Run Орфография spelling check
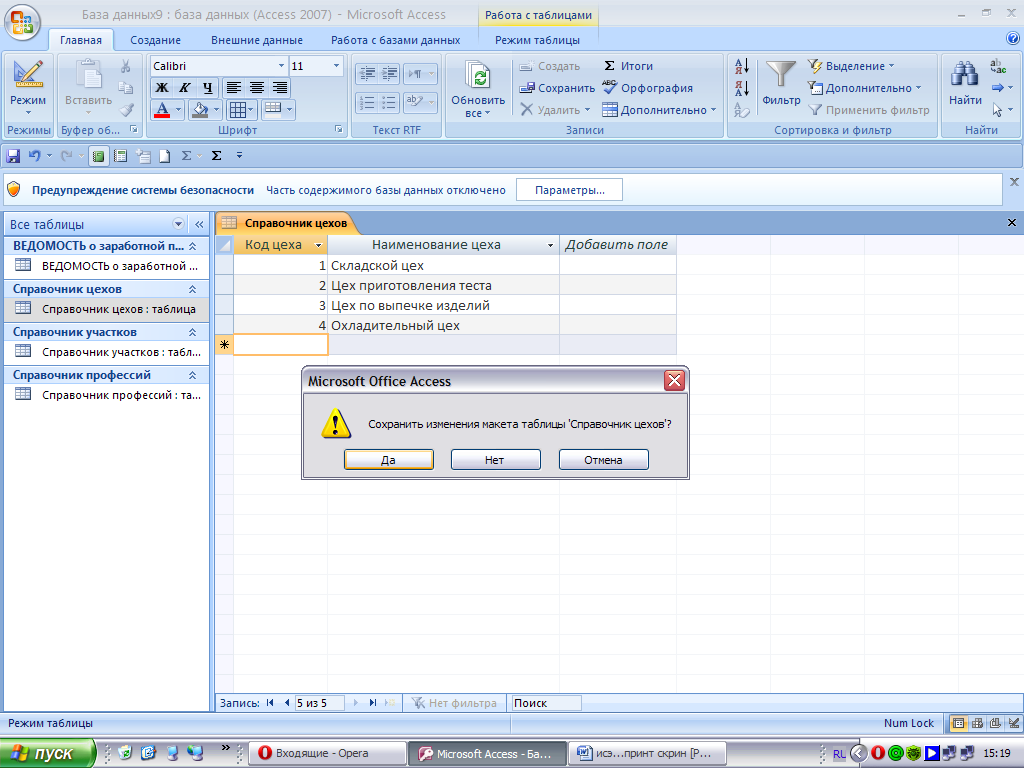The width and height of the screenshot is (1024, 768). (647, 88)
